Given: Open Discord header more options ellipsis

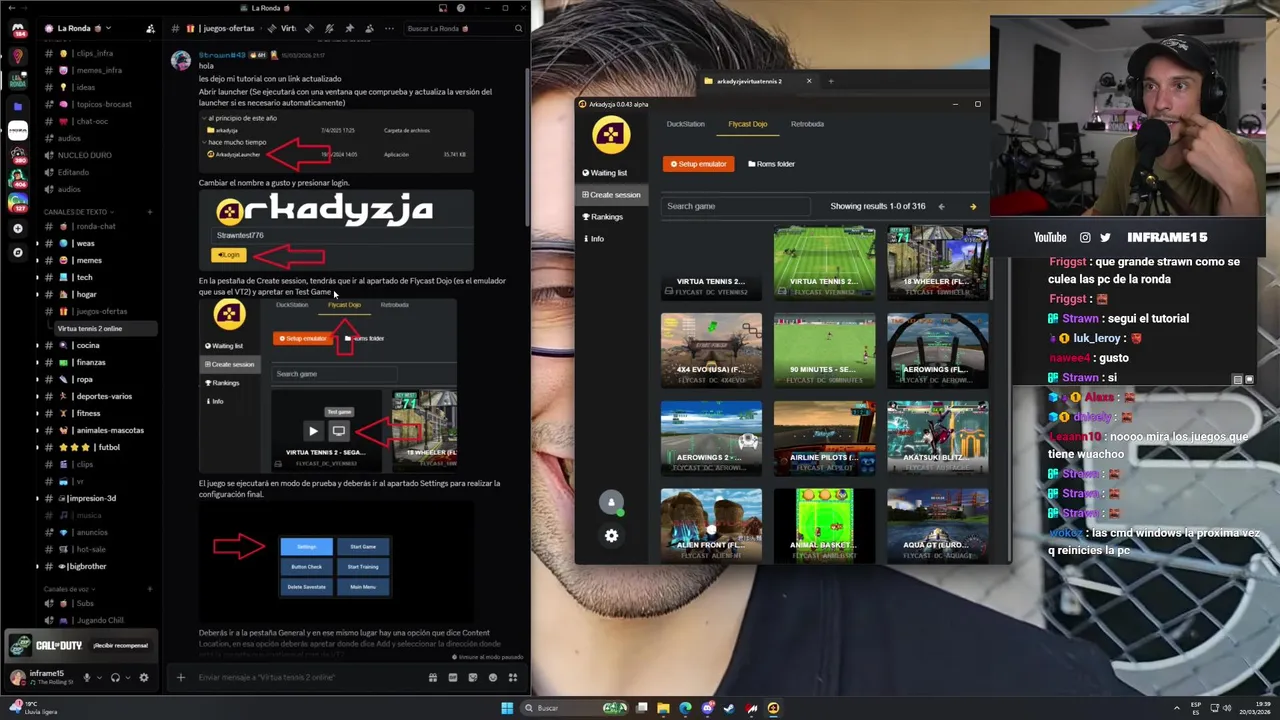Looking at the screenshot, I should click(x=389, y=28).
